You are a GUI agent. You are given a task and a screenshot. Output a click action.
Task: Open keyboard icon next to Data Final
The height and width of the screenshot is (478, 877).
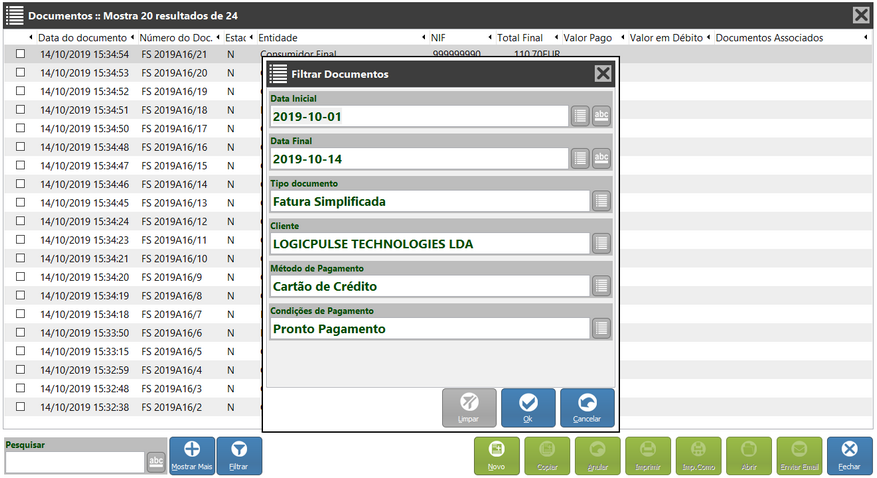click(x=601, y=158)
